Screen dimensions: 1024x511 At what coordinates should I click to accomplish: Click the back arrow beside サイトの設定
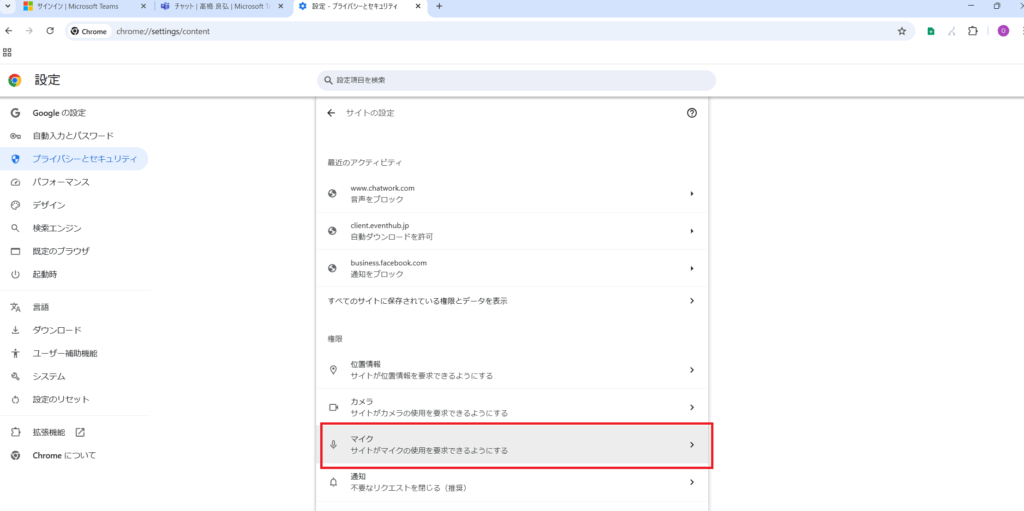click(331, 113)
